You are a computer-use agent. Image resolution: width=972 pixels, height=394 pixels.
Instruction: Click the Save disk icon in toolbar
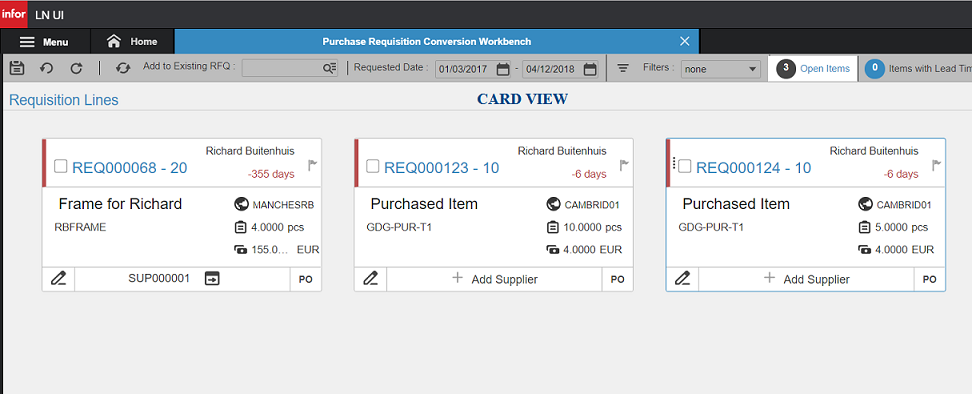tap(17, 68)
